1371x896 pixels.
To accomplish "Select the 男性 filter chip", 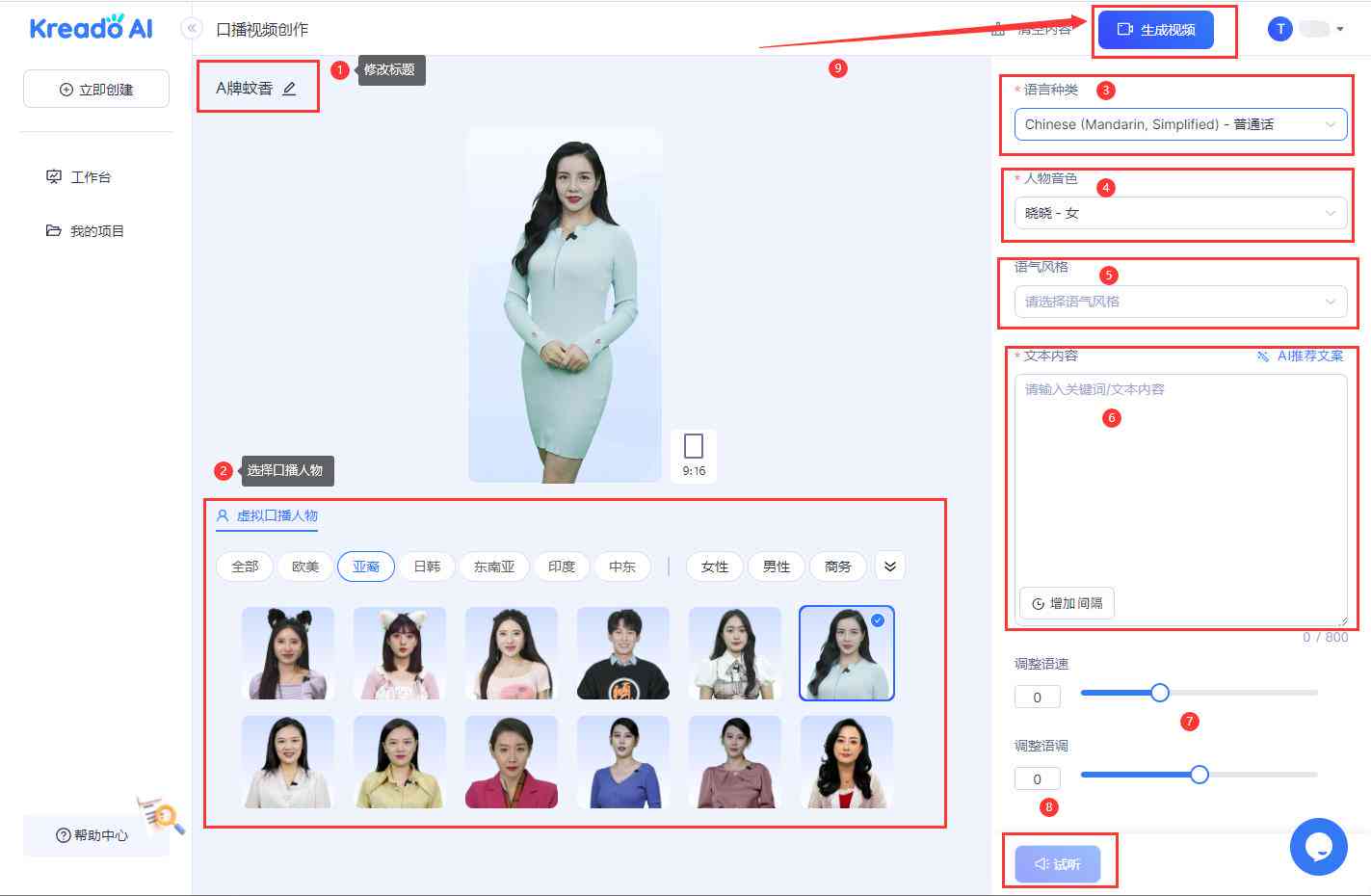I will point(777,567).
